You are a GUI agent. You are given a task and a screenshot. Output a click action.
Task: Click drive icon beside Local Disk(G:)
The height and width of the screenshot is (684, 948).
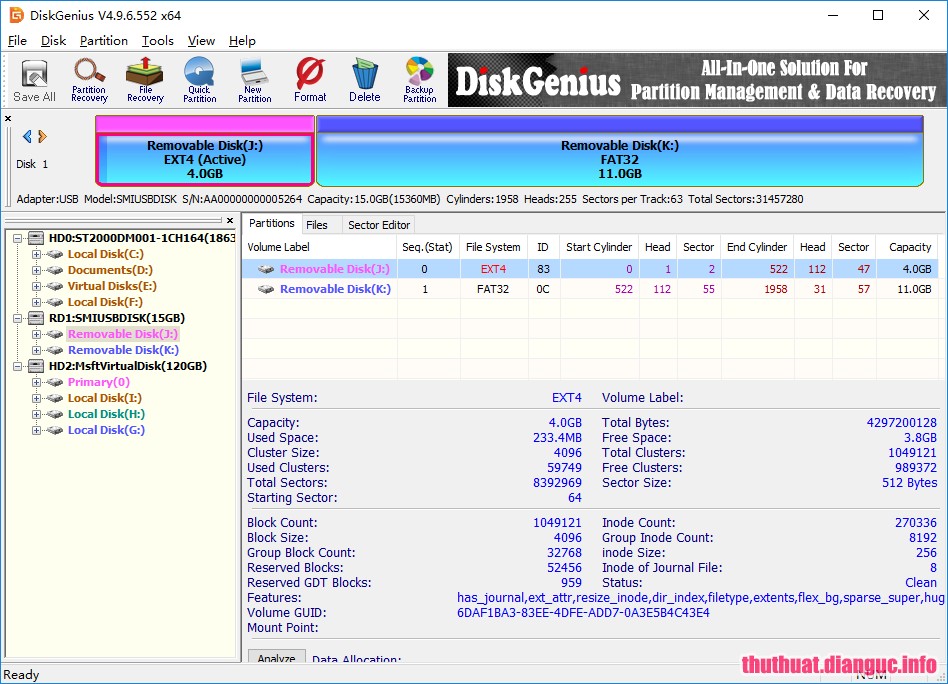click(x=55, y=430)
